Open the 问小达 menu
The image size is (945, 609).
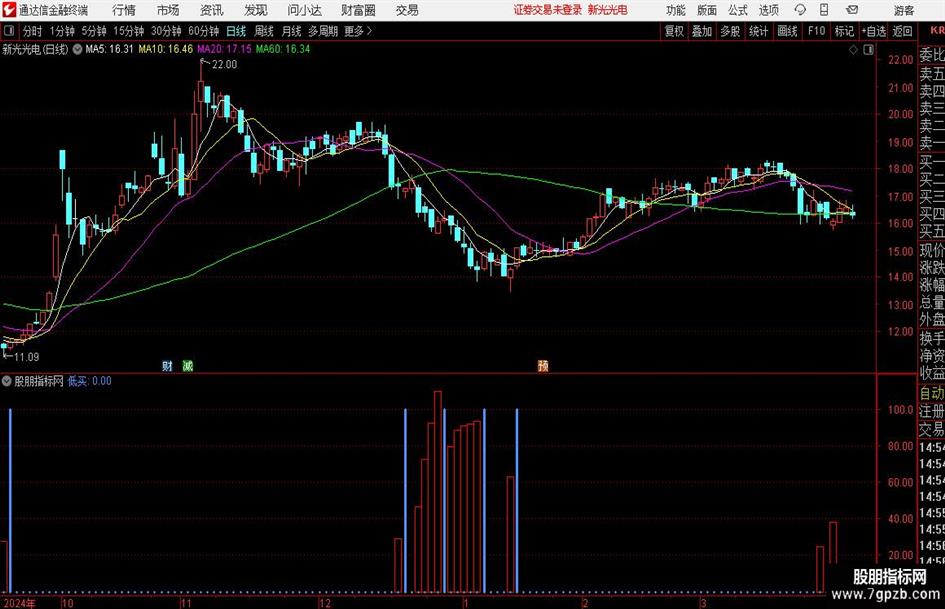click(304, 10)
